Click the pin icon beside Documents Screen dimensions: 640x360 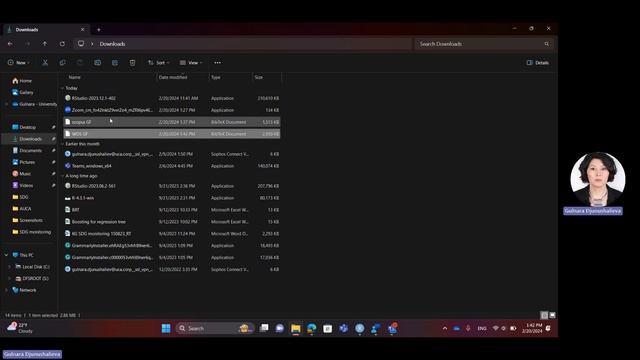tap(53, 151)
